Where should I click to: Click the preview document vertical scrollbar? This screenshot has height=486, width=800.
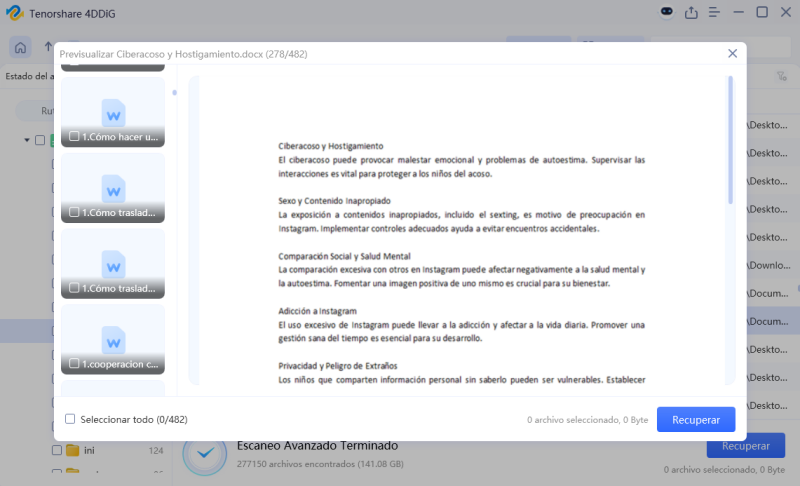(x=731, y=140)
